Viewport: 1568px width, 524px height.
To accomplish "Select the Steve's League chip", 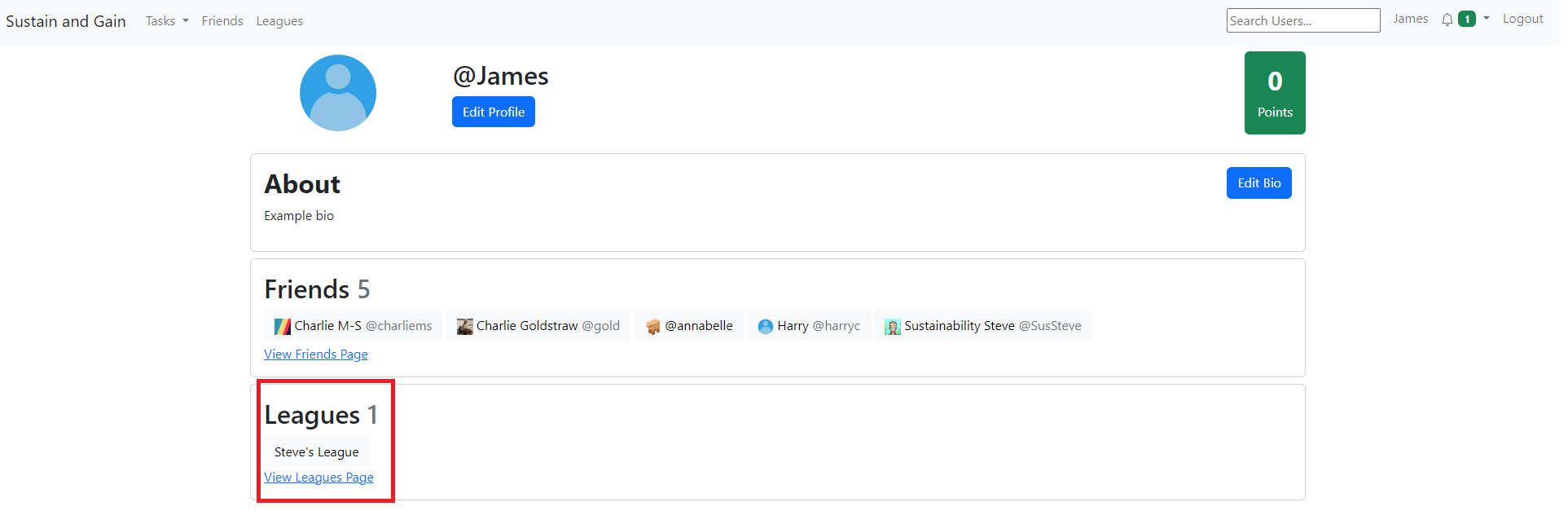I will 316,452.
